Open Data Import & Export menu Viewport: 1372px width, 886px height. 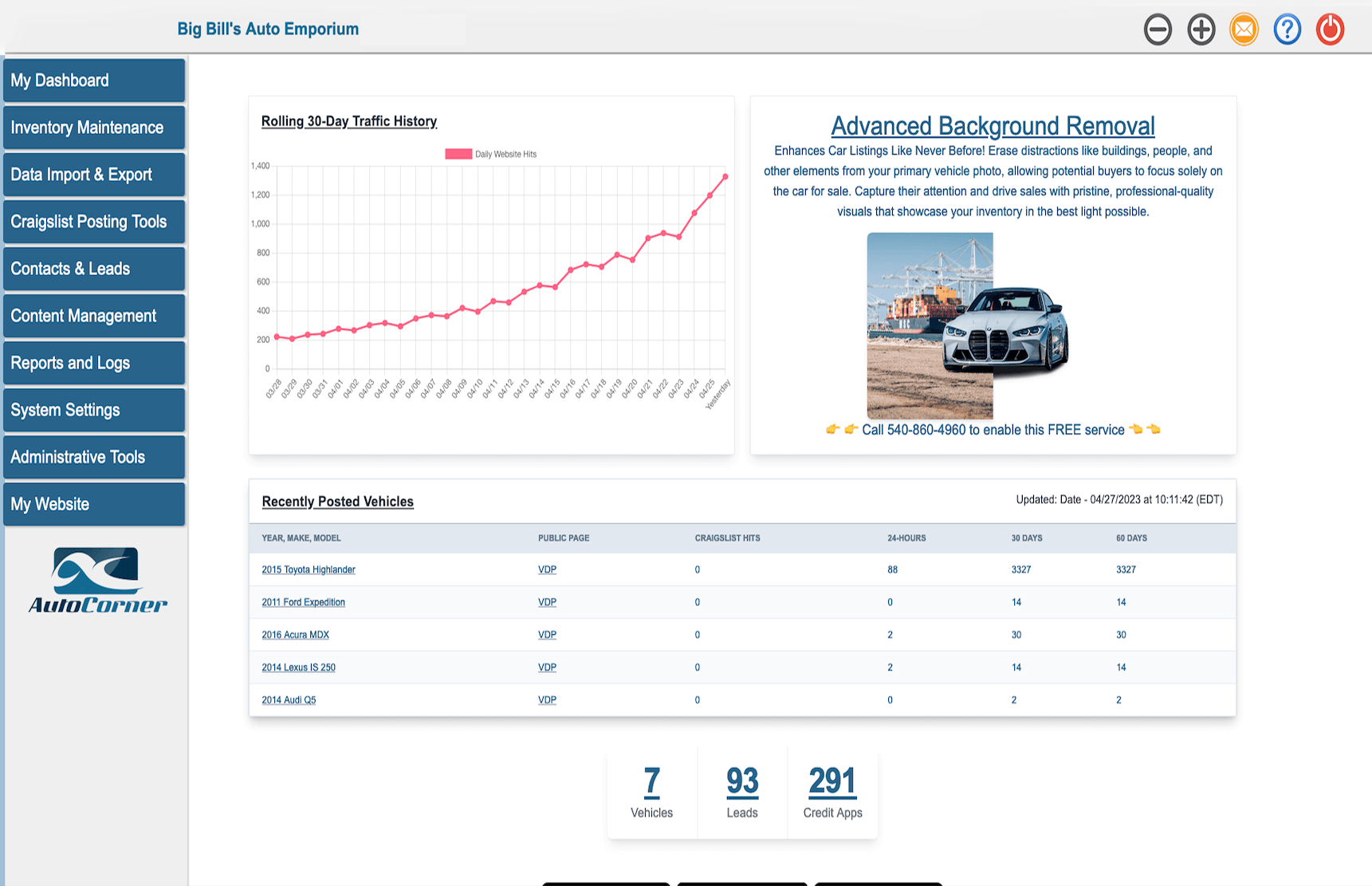coord(94,175)
